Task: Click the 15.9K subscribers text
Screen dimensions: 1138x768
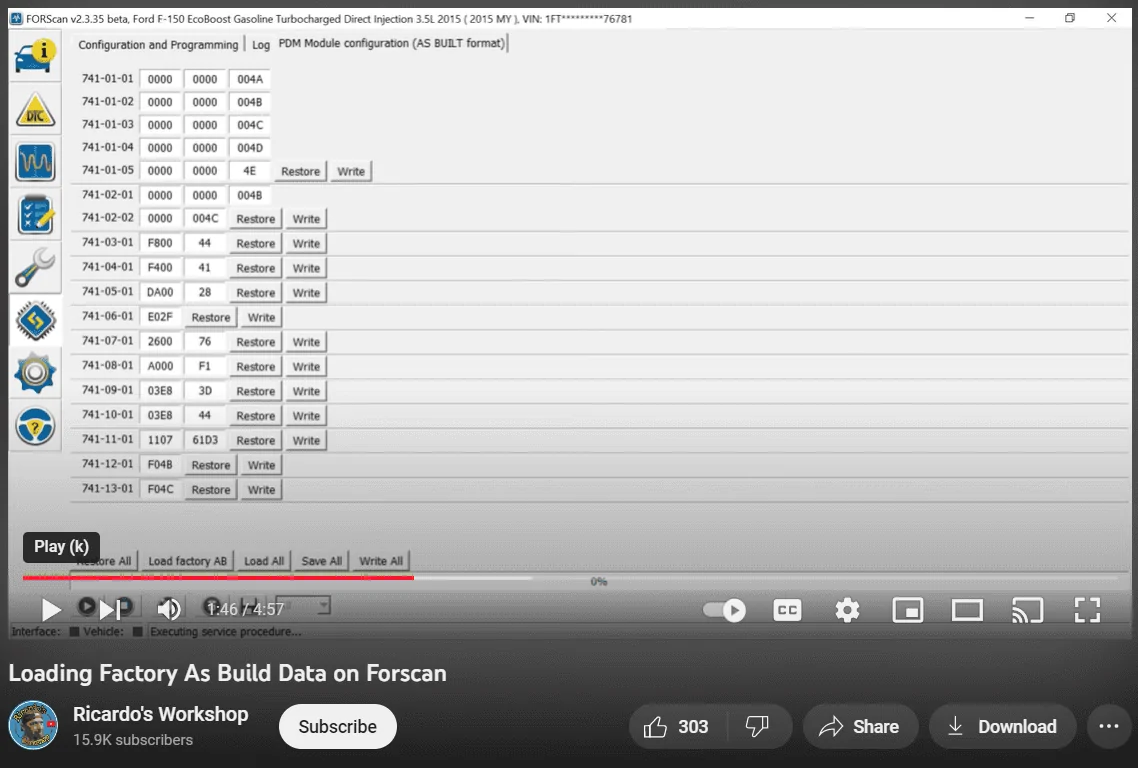Action: pyautogui.click(x=133, y=740)
